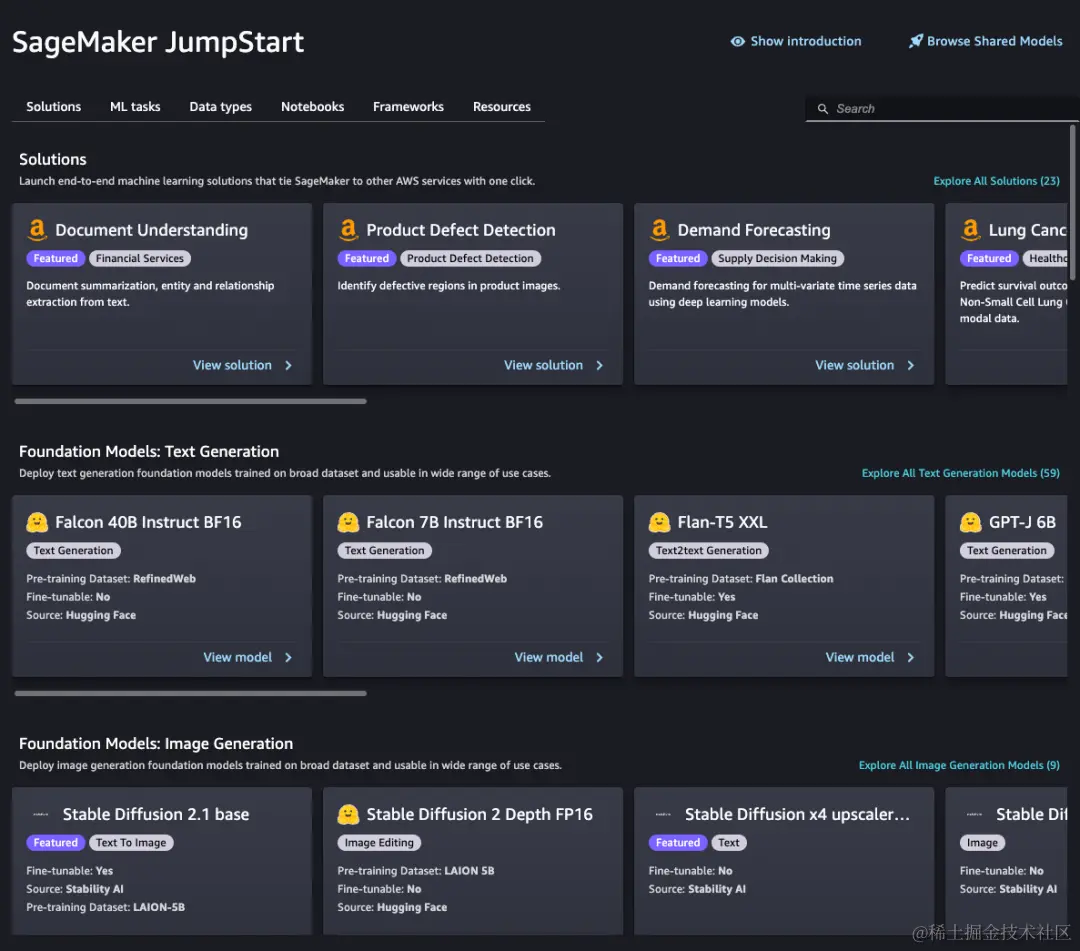1080x951 pixels.
Task: Click the Amazon logo on Demand Forecasting
Action: (660, 230)
